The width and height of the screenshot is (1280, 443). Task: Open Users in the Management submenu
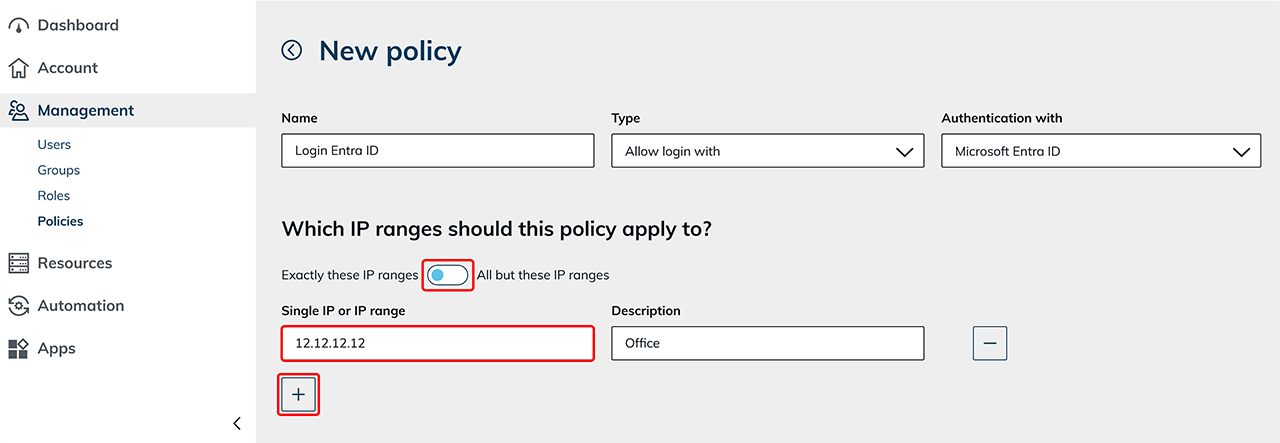(x=54, y=145)
